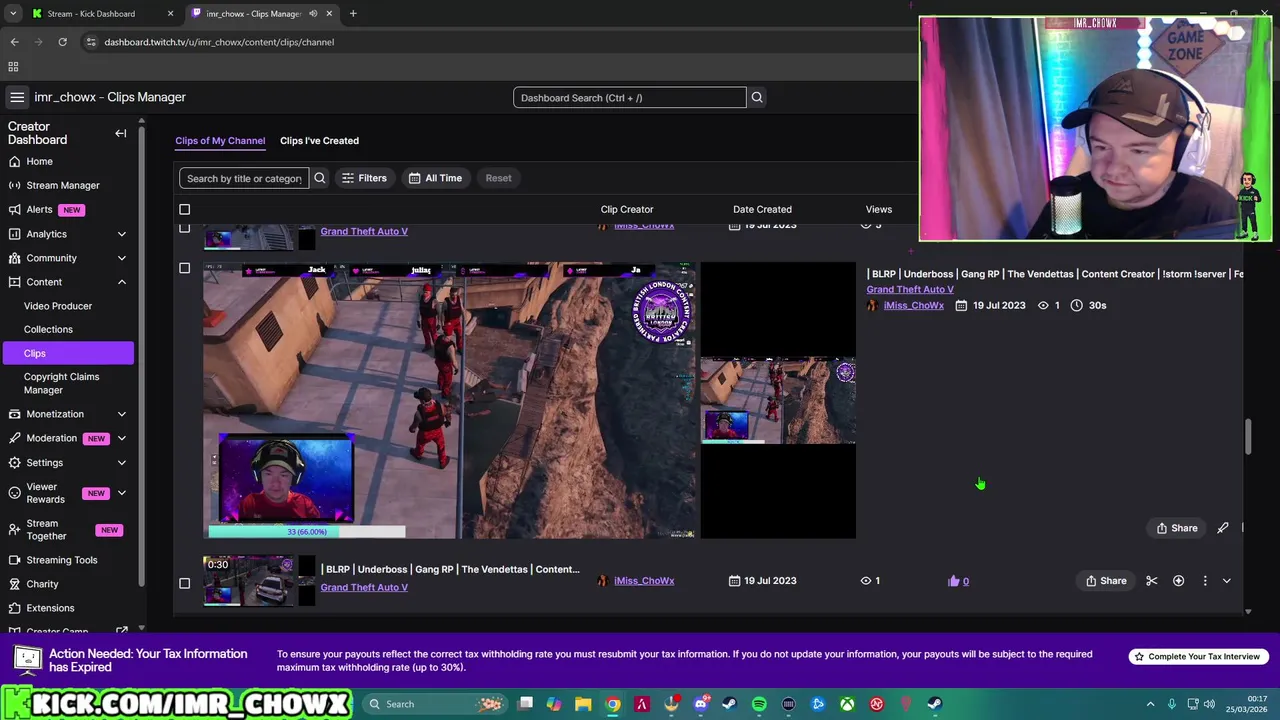
Task: Expand the Community section
Action: [x=122, y=258]
